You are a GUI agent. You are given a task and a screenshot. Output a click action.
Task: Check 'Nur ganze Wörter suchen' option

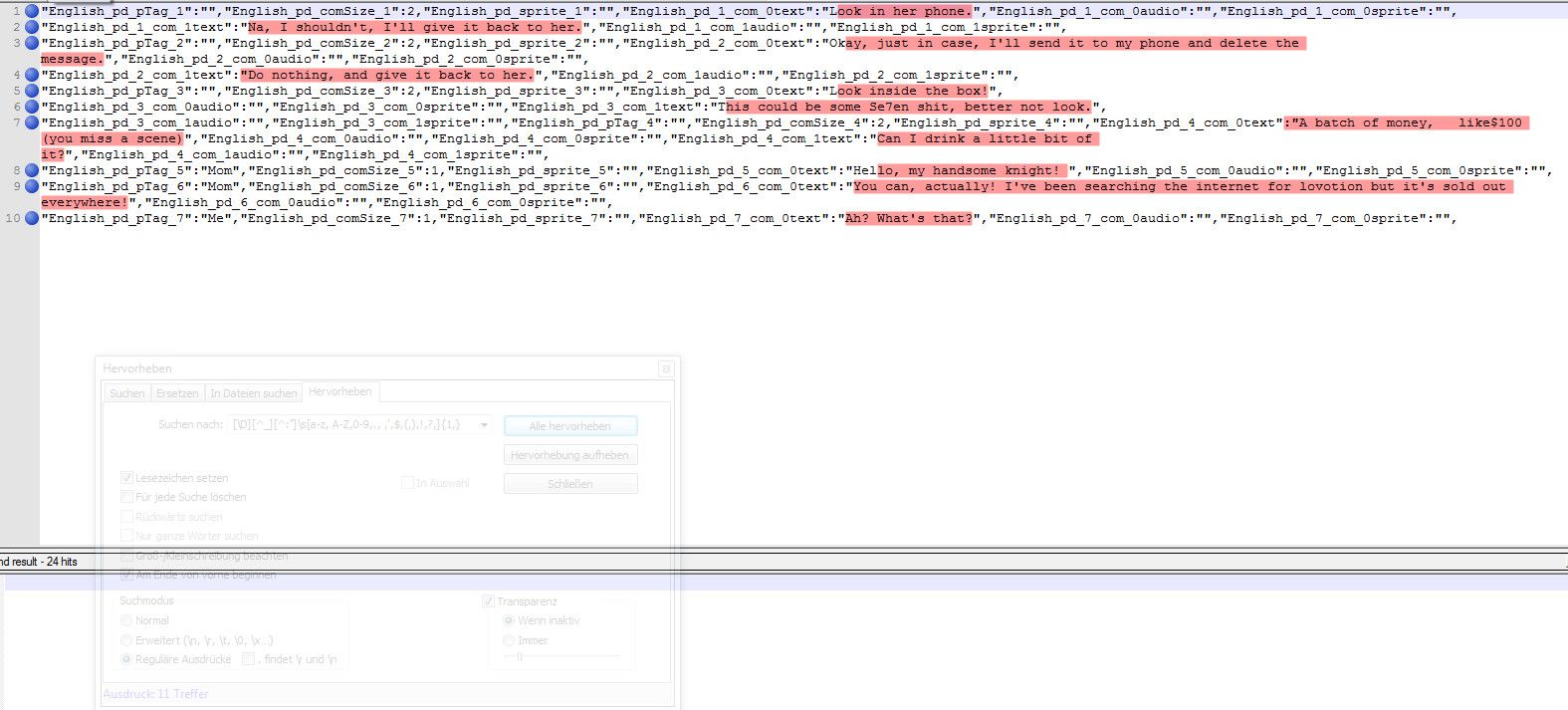[126, 536]
